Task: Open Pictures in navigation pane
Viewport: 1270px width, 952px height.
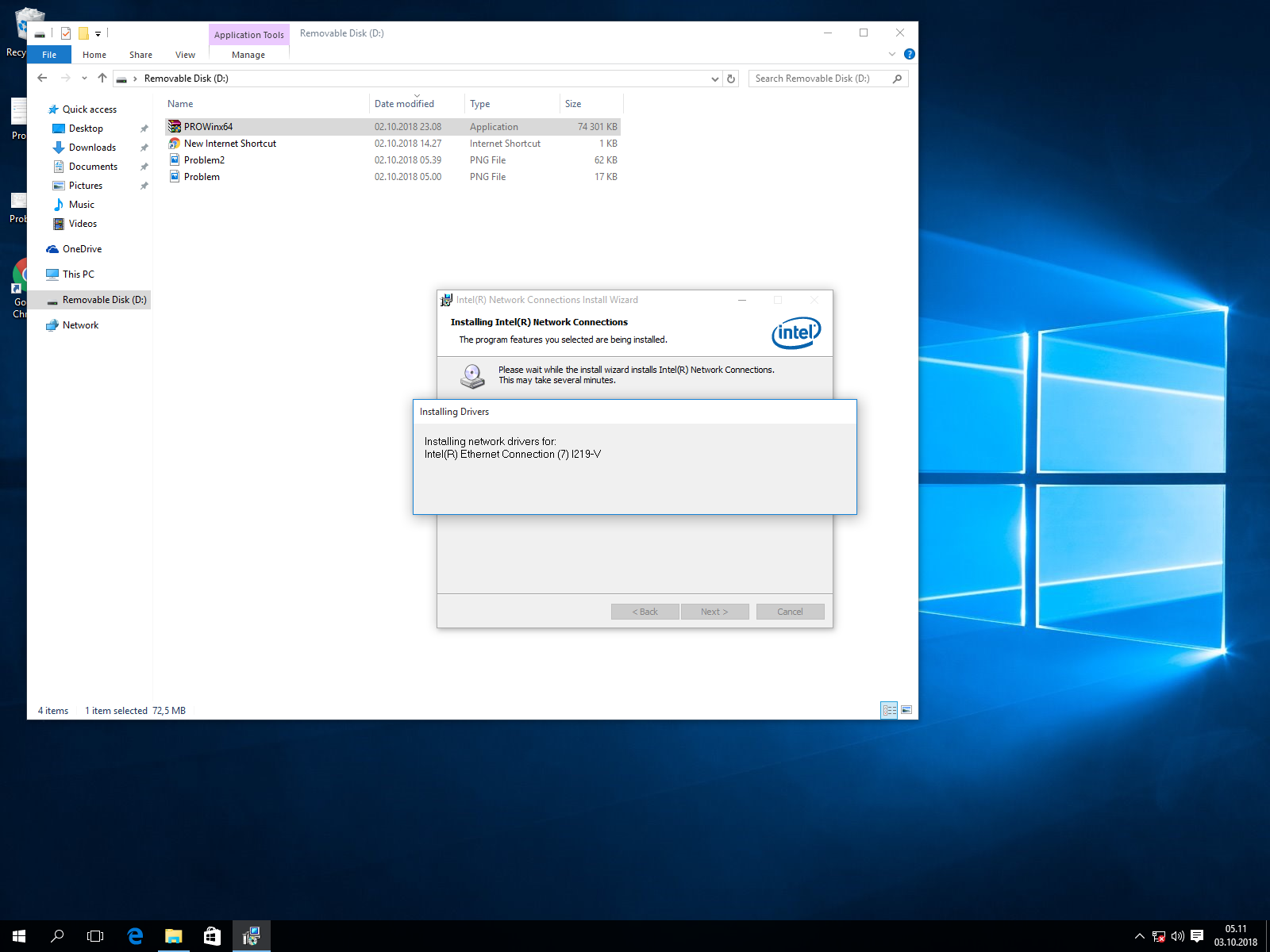Action: (86, 186)
